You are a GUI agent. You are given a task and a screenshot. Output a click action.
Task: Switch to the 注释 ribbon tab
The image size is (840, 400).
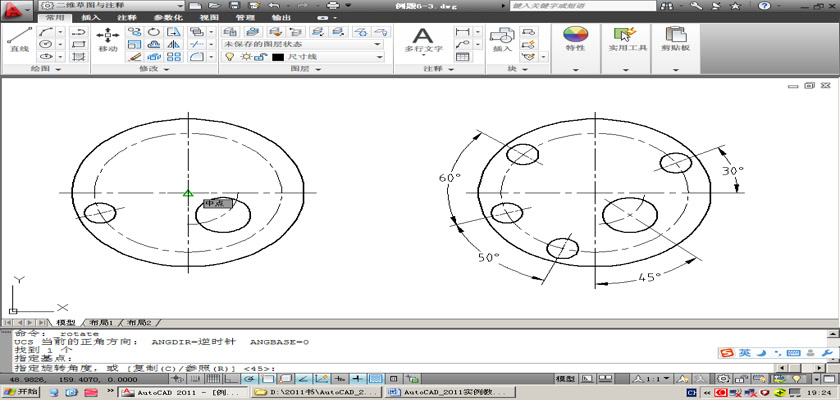click(127, 17)
